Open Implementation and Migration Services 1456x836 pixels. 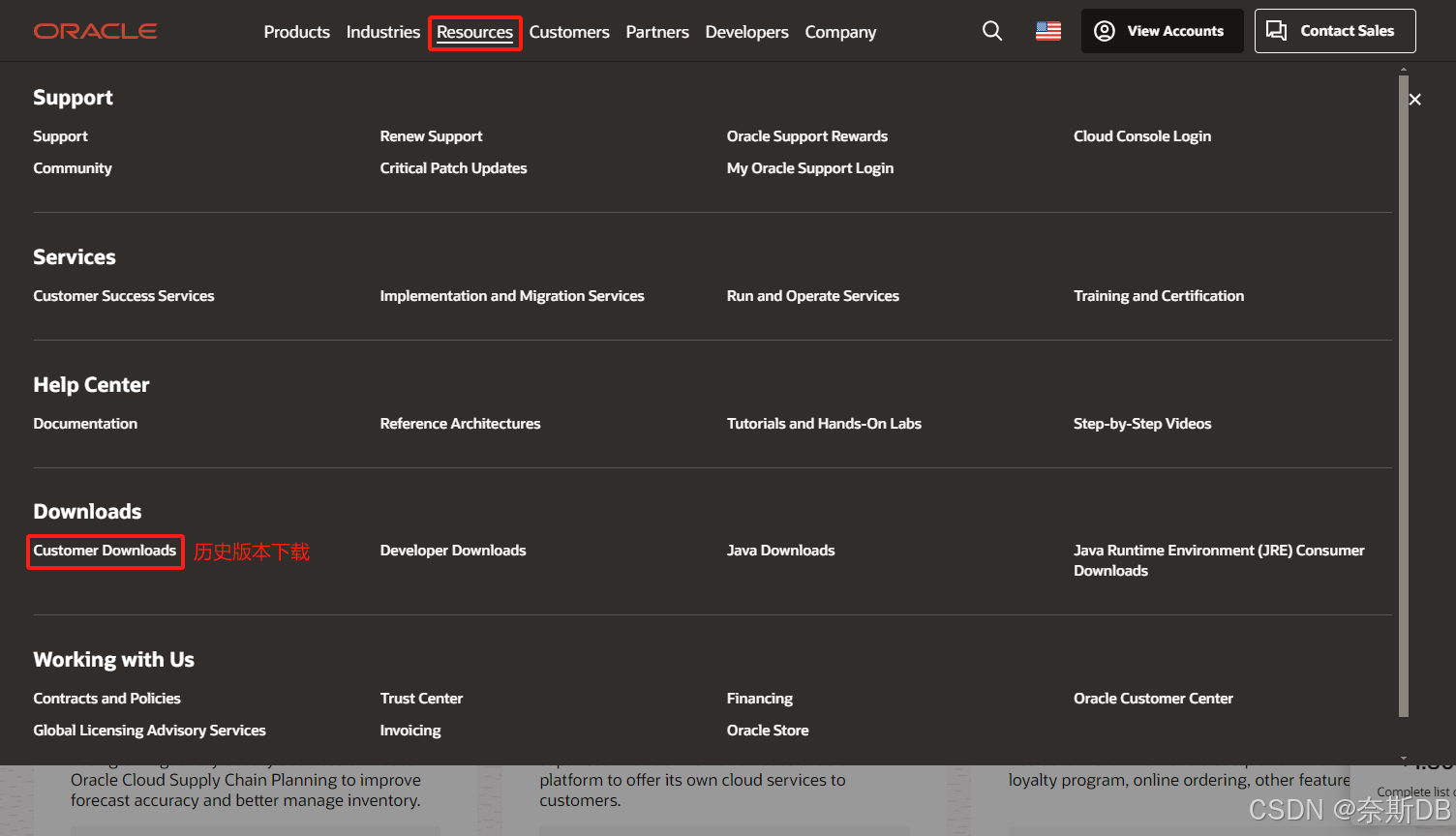tap(512, 296)
